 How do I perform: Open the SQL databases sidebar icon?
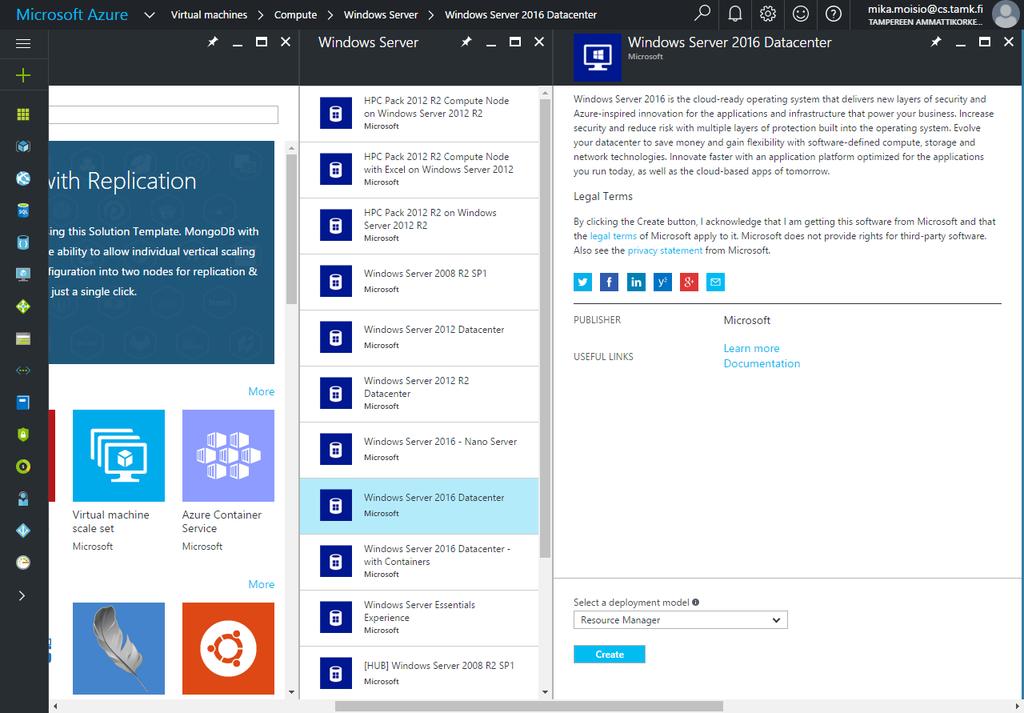click(23, 210)
